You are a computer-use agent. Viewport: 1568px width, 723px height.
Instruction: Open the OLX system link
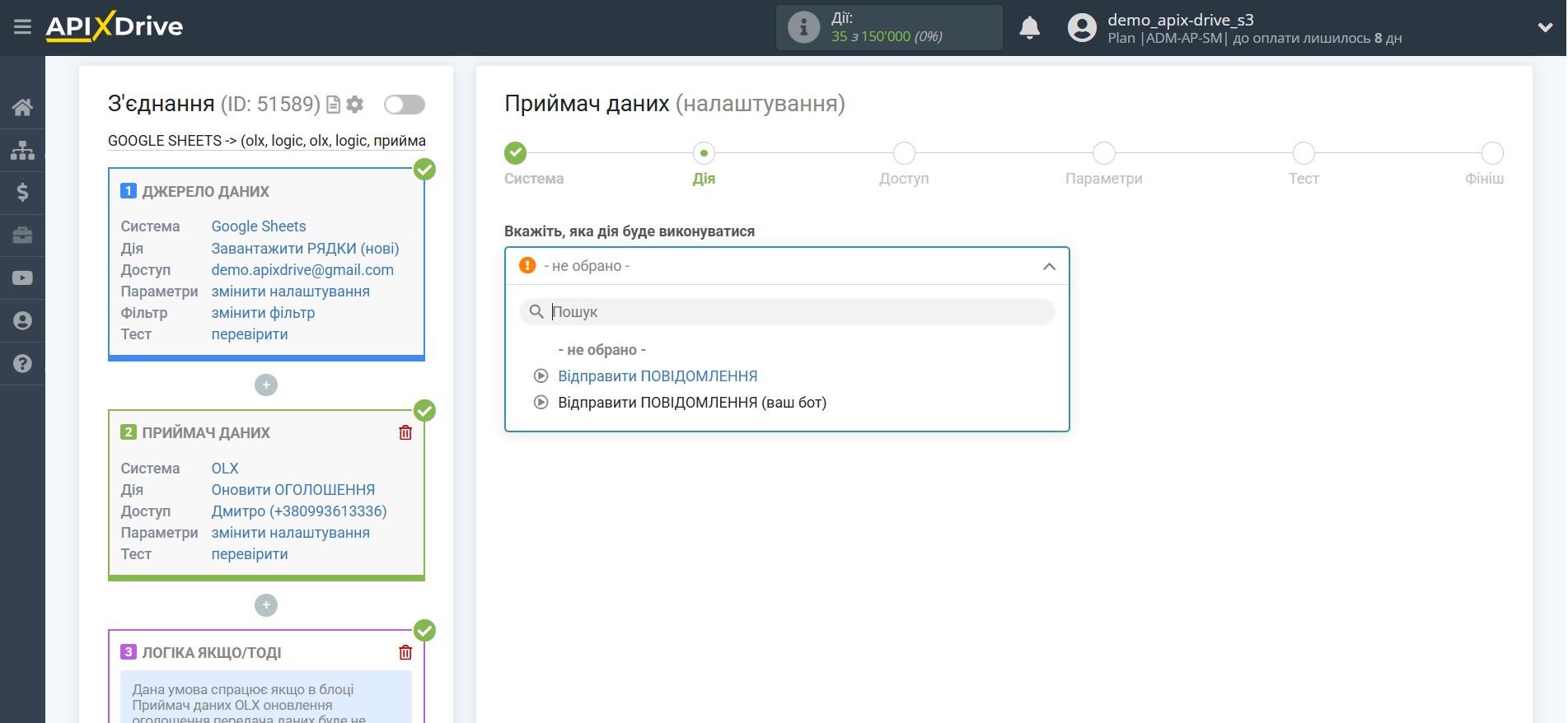click(x=225, y=469)
